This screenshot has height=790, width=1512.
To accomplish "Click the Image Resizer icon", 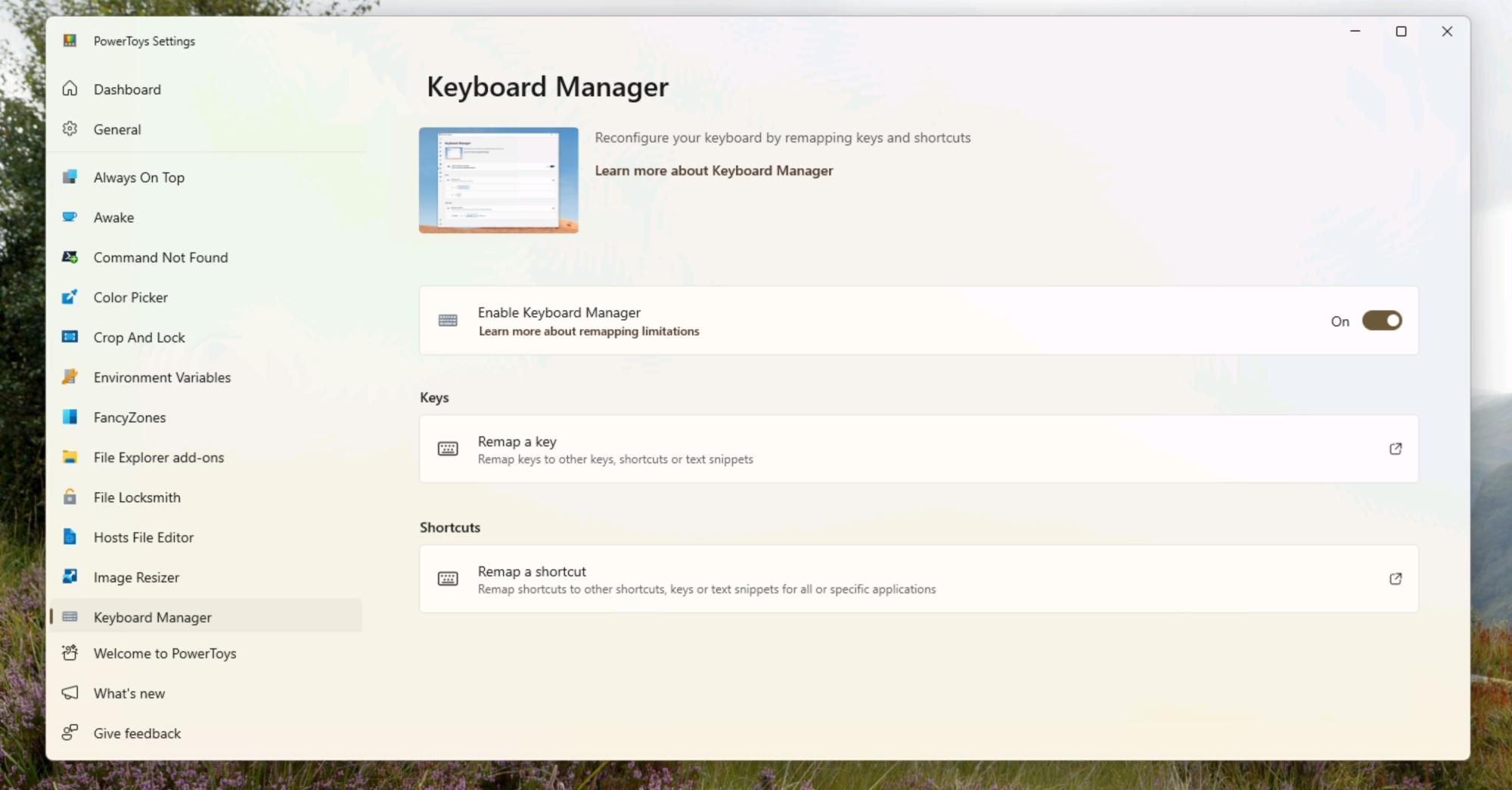I will (70, 577).
